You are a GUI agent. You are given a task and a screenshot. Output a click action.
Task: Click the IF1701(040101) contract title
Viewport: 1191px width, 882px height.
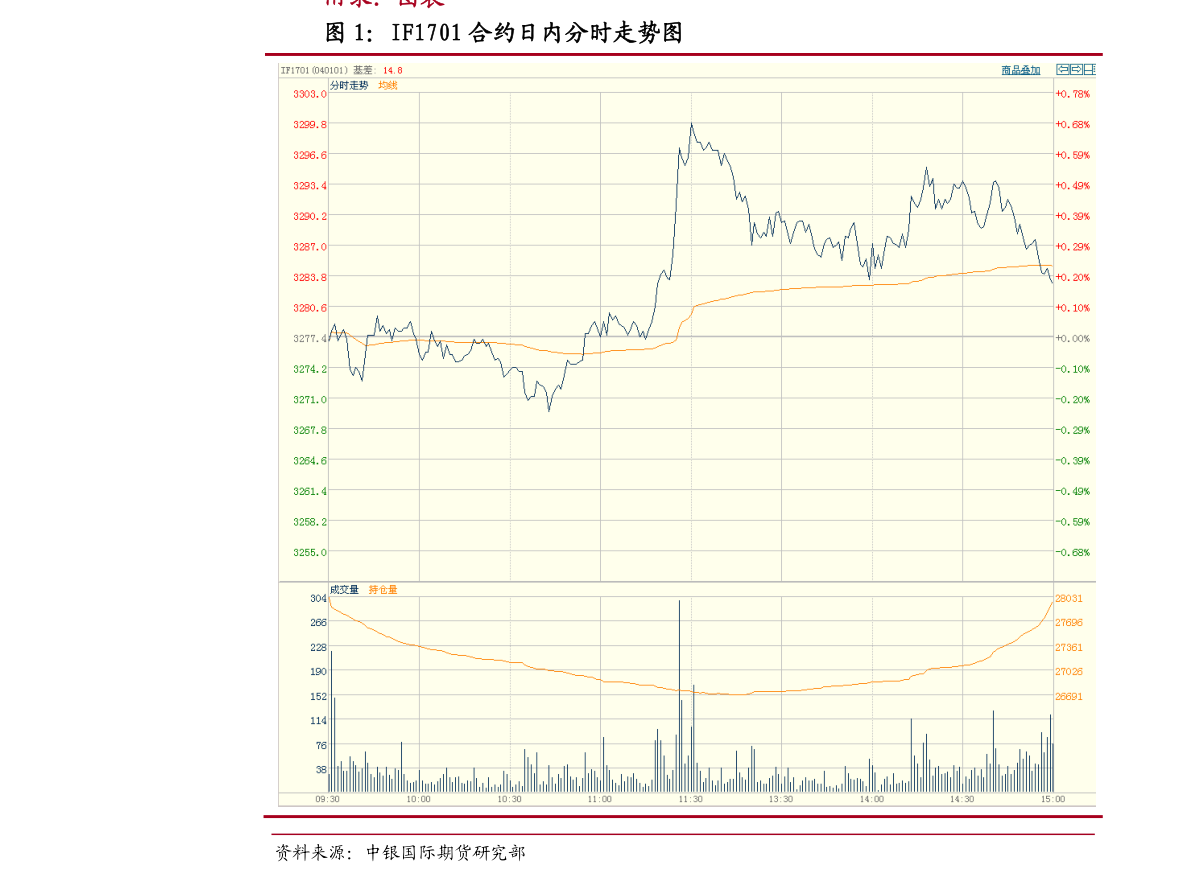[314, 70]
